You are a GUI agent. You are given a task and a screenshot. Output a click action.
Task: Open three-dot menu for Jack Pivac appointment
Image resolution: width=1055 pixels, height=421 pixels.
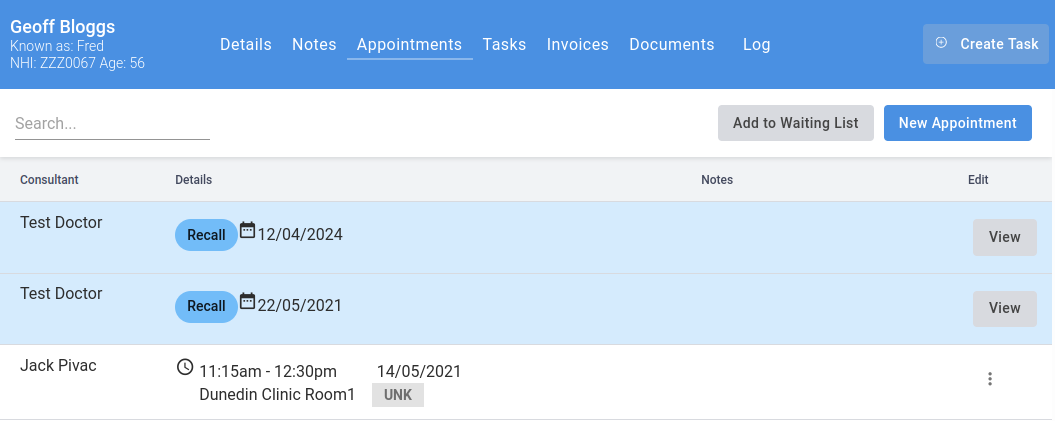pyautogui.click(x=990, y=379)
